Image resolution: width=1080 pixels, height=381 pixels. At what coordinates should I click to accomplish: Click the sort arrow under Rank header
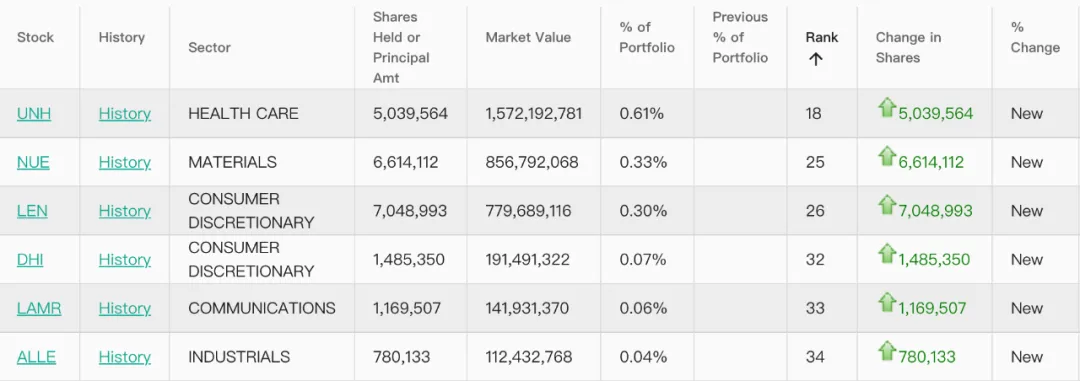click(816, 59)
